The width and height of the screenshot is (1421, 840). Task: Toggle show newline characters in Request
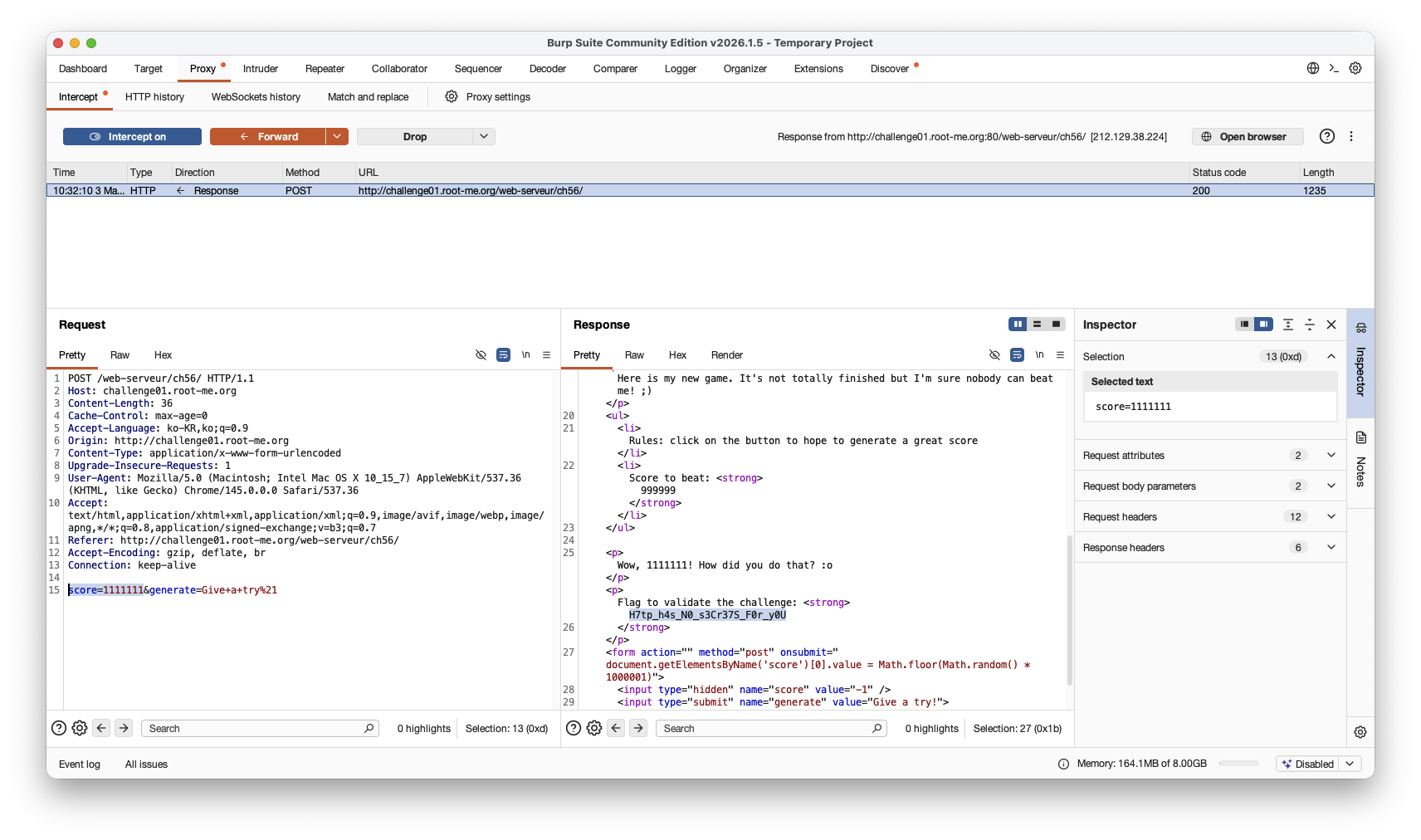click(525, 354)
